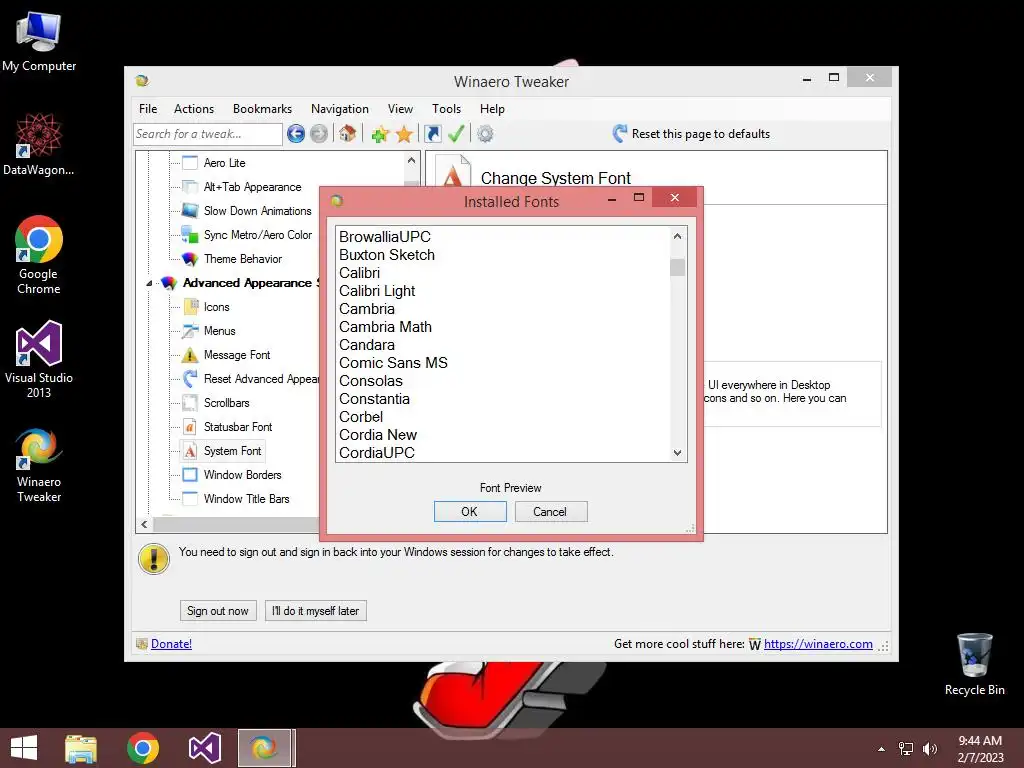The image size is (1024, 768).
Task: Click the Statusbar Font icon
Action: coord(190,426)
